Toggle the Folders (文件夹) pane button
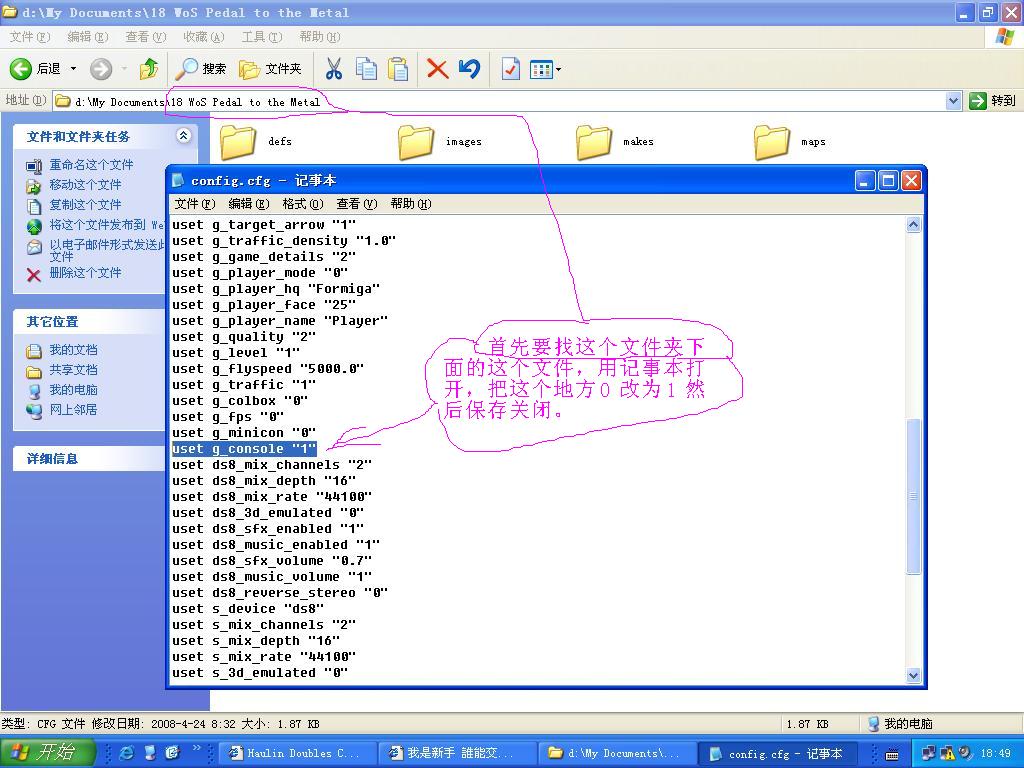Image resolution: width=1024 pixels, height=768 pixels. [270, 69]
